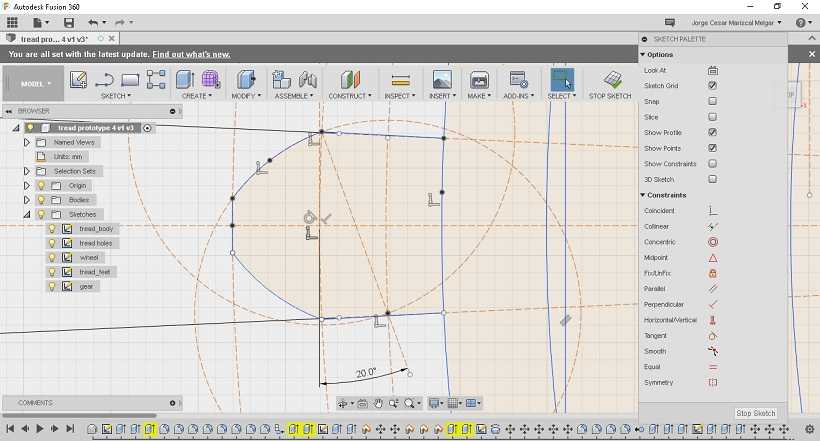Open the CREATE menu
820x441 pixels.
[197, 96]
